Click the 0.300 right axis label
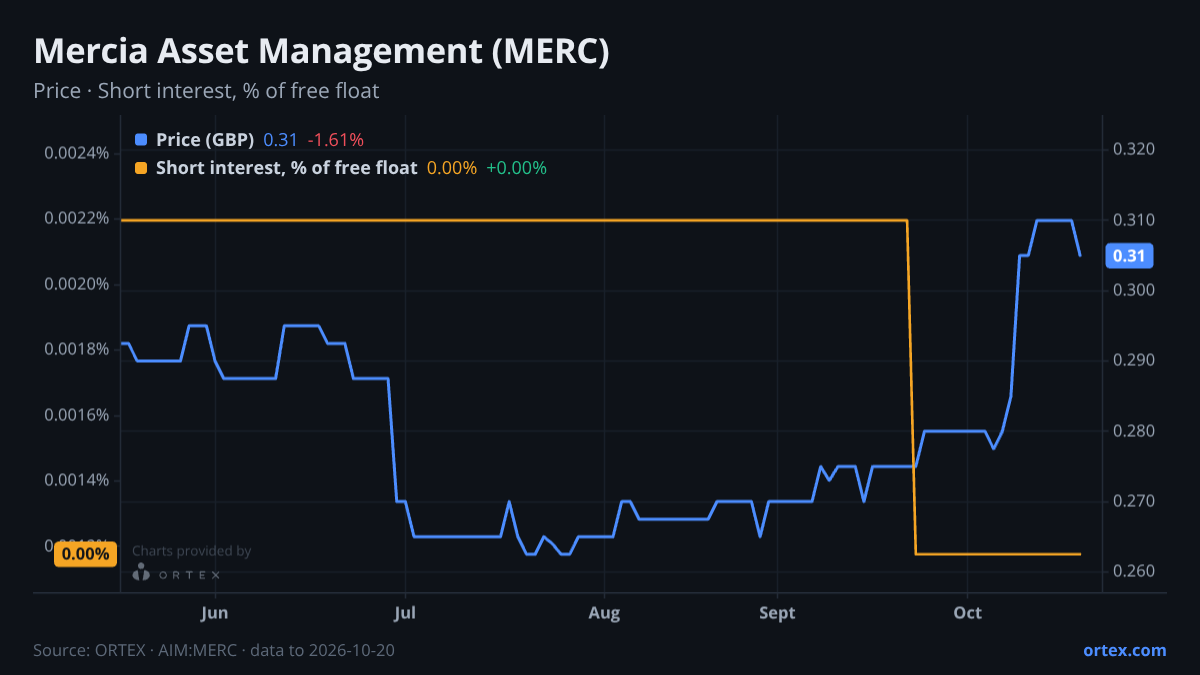 click(1134, 290)
